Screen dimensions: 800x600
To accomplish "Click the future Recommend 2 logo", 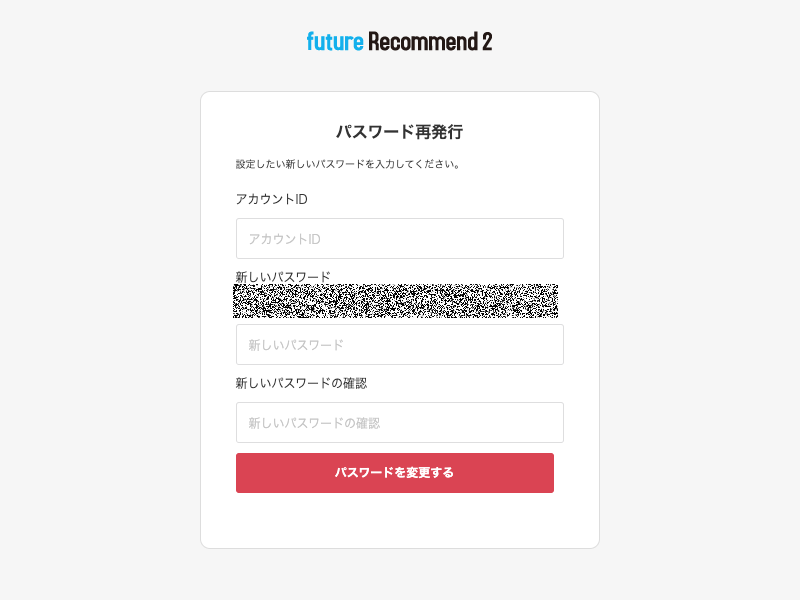I will tap(399, 41).
